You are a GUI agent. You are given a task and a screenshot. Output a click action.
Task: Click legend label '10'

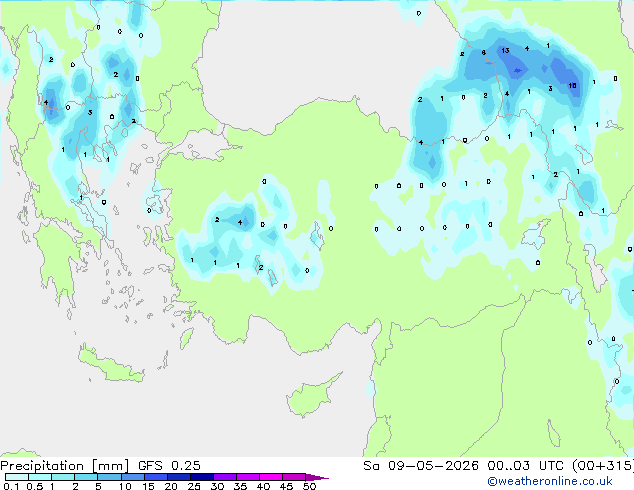(x=125, y=486)
